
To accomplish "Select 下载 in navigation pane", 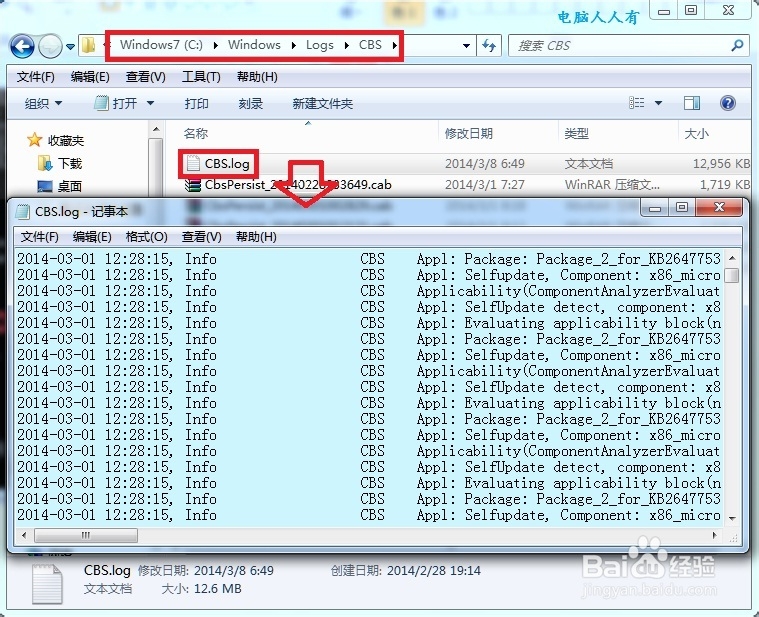I will (x=70, y=163).
